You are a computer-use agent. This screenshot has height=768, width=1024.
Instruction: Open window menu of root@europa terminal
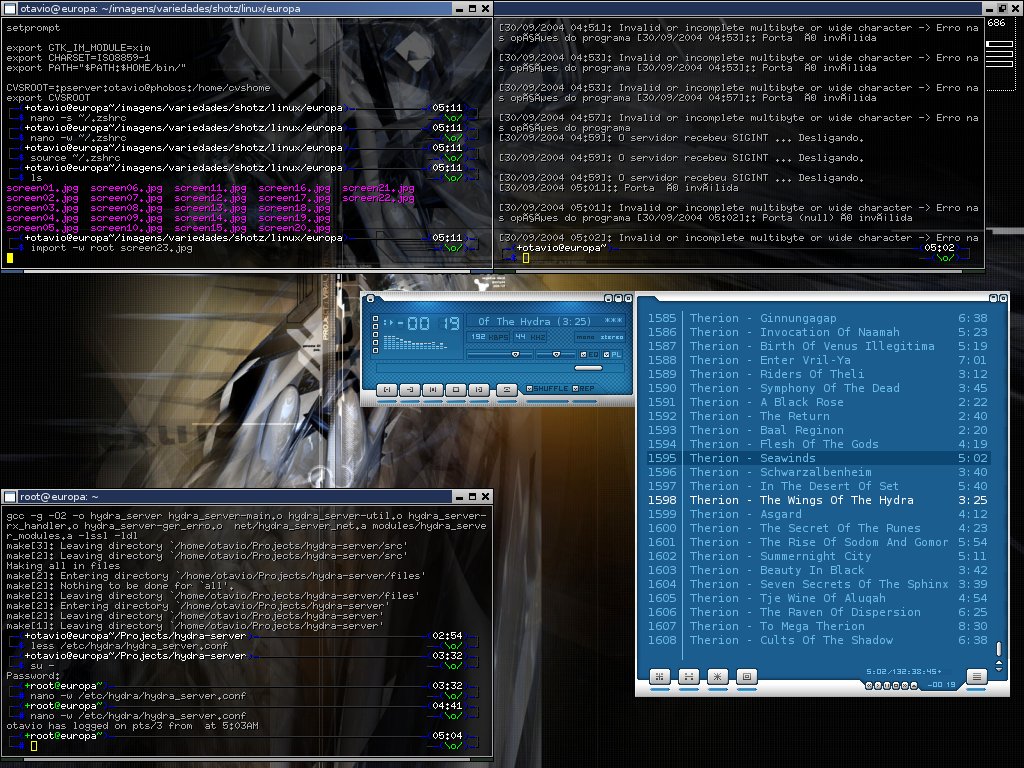pyautogui.click(x=10, y=496)
